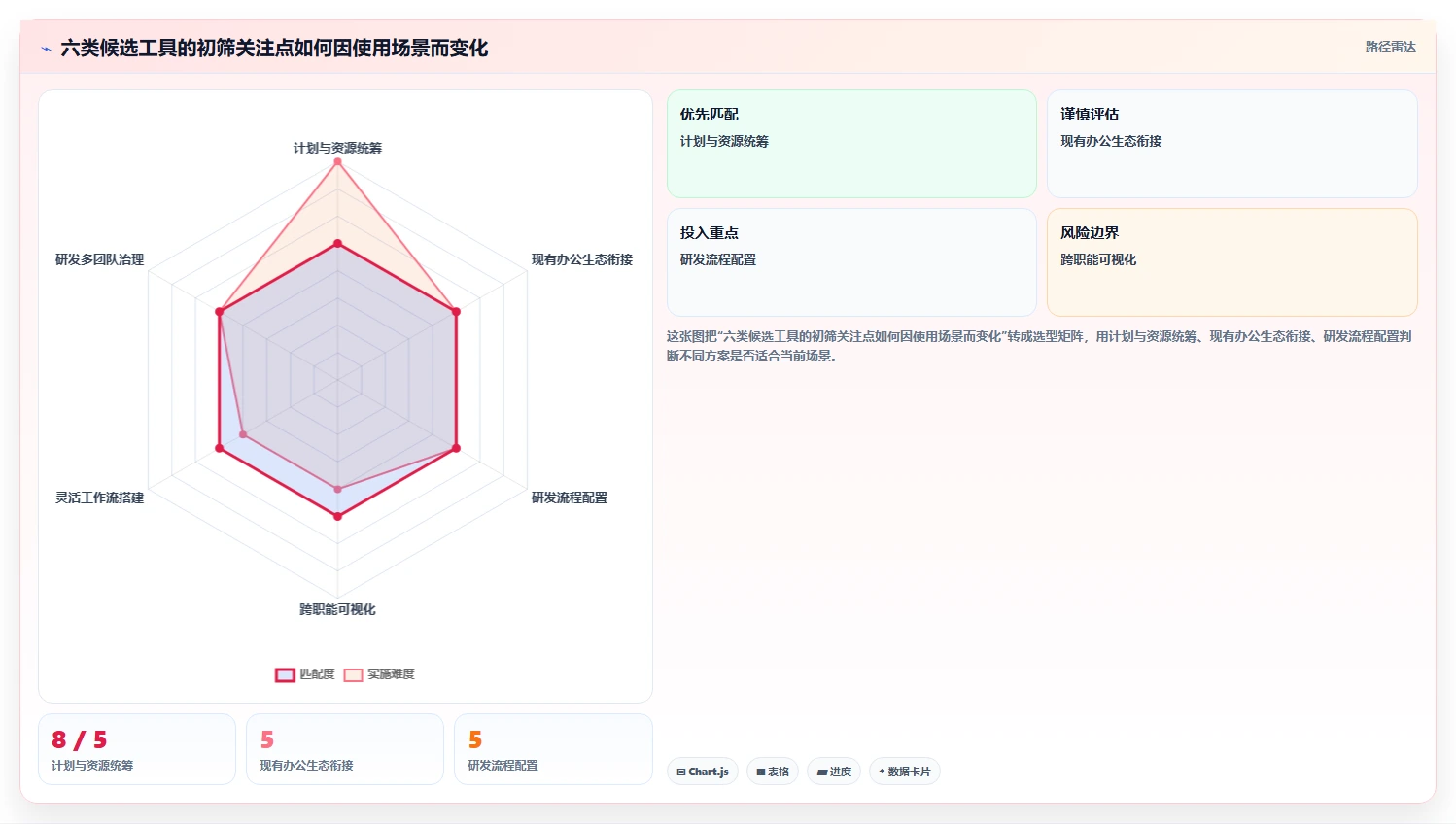Click the 匹配度 data point on 计划与资源统筹 axis
Image resolution: width=1456 pixels, height=824 pixels.
pos(337,243)
